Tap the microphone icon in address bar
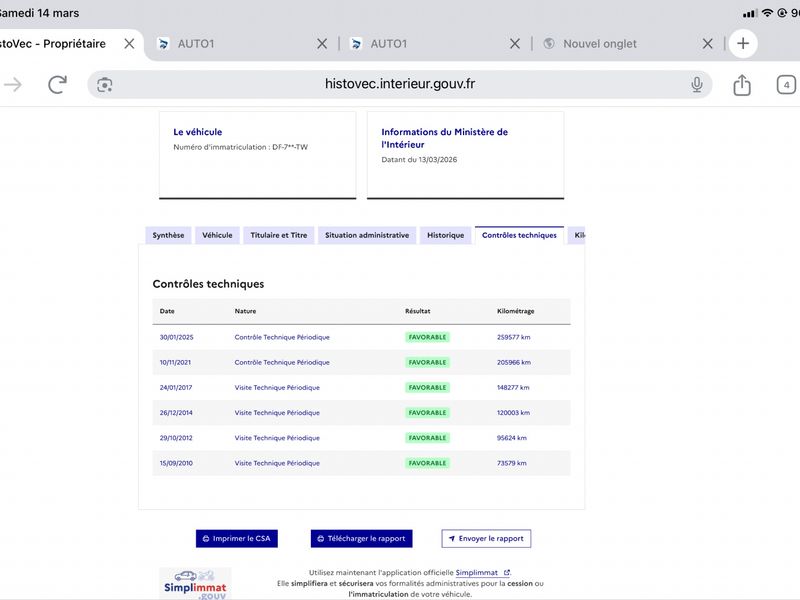 pyautogui.click(x=697, y=85)
